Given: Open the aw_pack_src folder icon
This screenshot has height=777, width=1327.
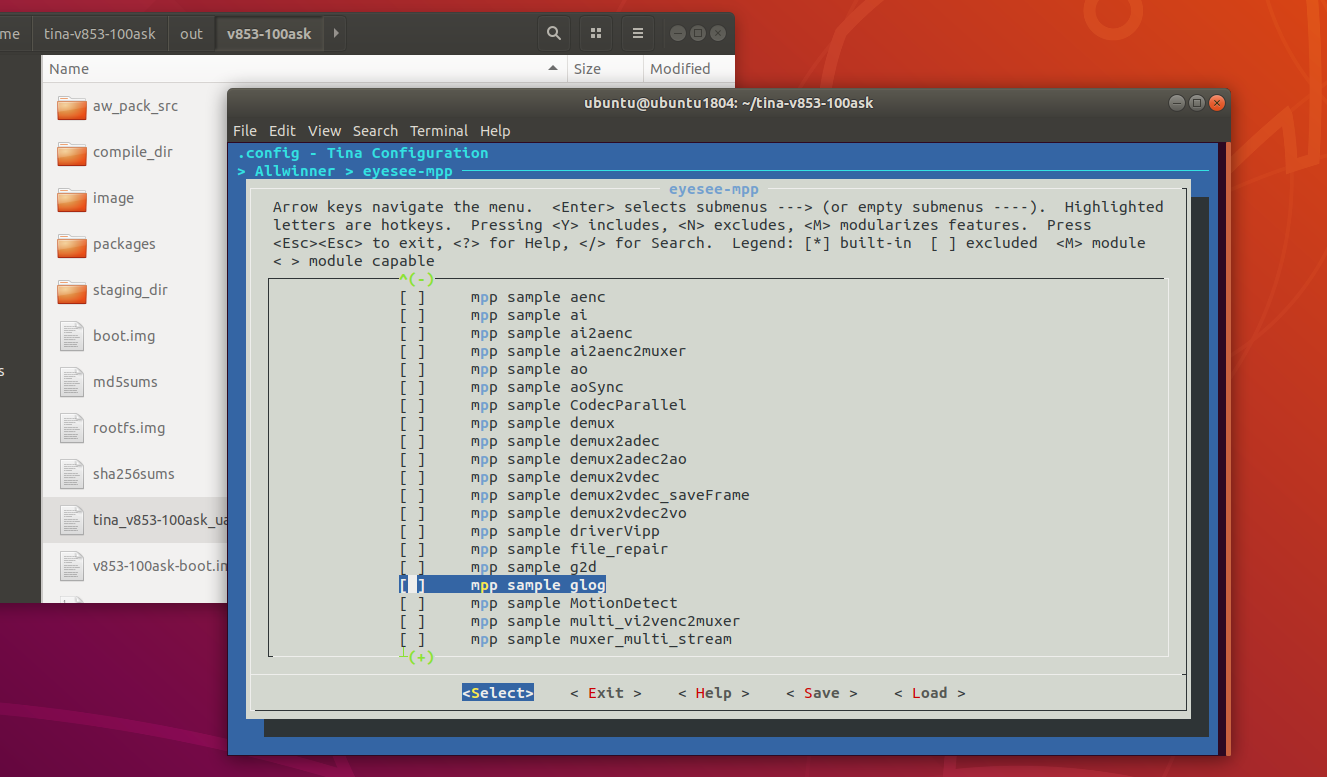Looking at the screenshot, I should coord(72,107).
